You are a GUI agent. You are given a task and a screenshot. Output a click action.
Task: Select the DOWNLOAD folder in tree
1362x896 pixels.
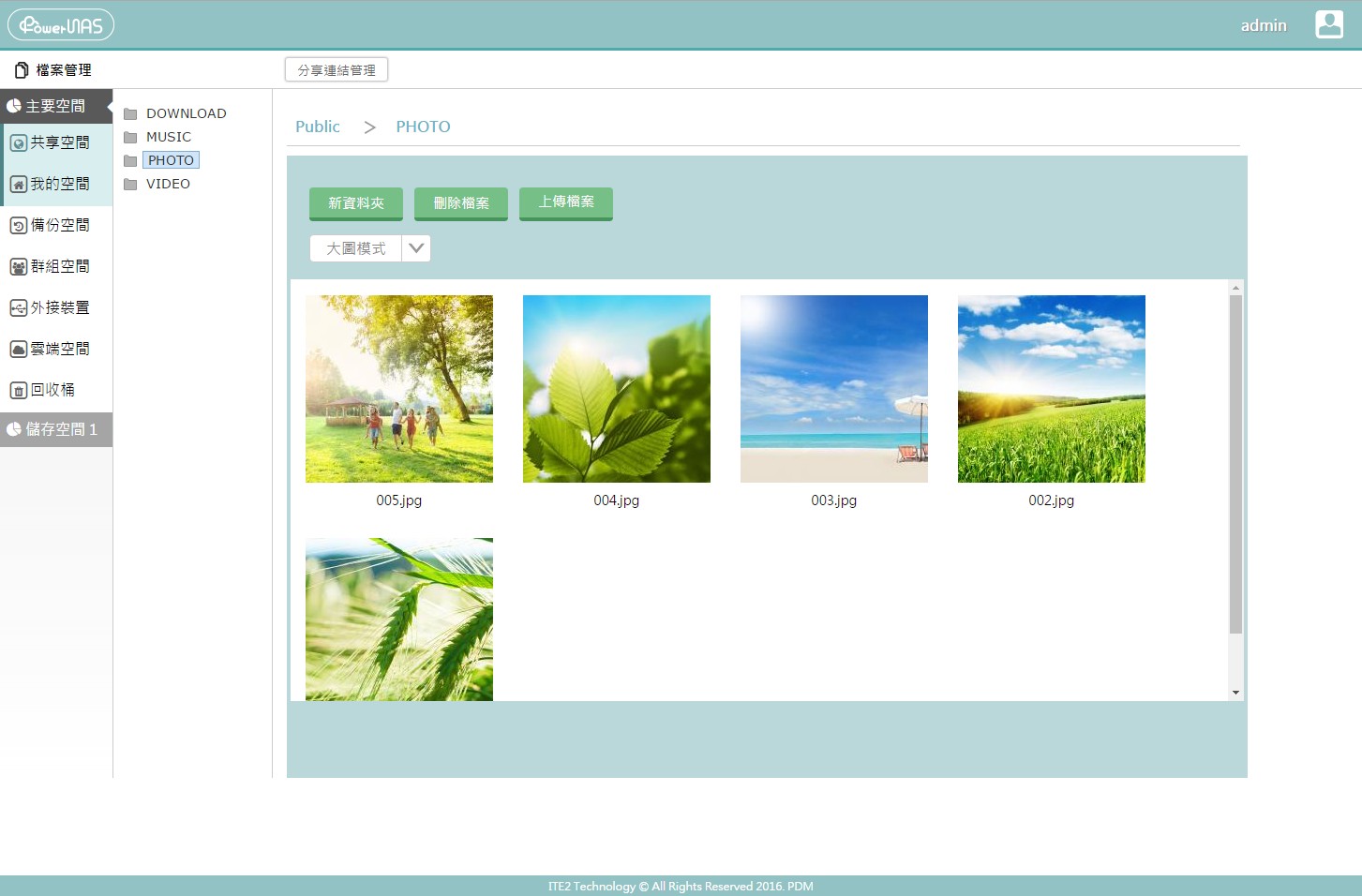[x=187, y=113]
